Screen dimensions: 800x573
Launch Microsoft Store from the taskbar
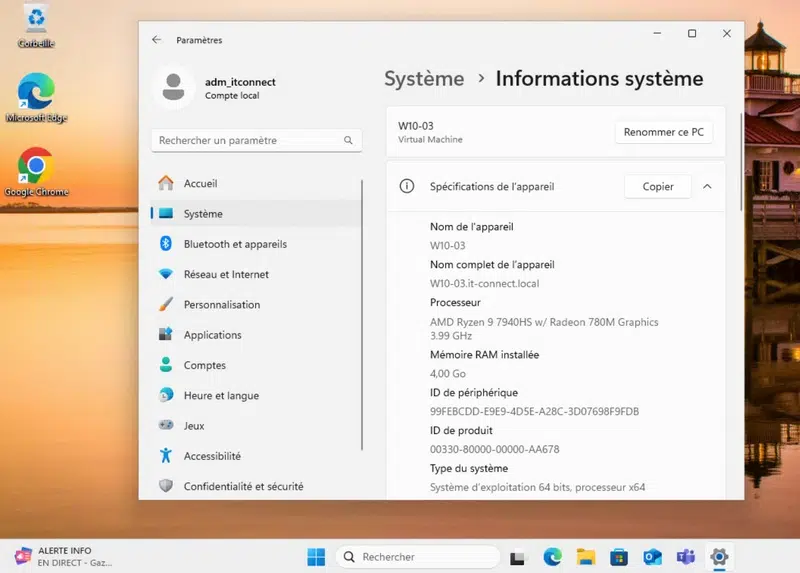pyautogui.click(x=619, y=557)
